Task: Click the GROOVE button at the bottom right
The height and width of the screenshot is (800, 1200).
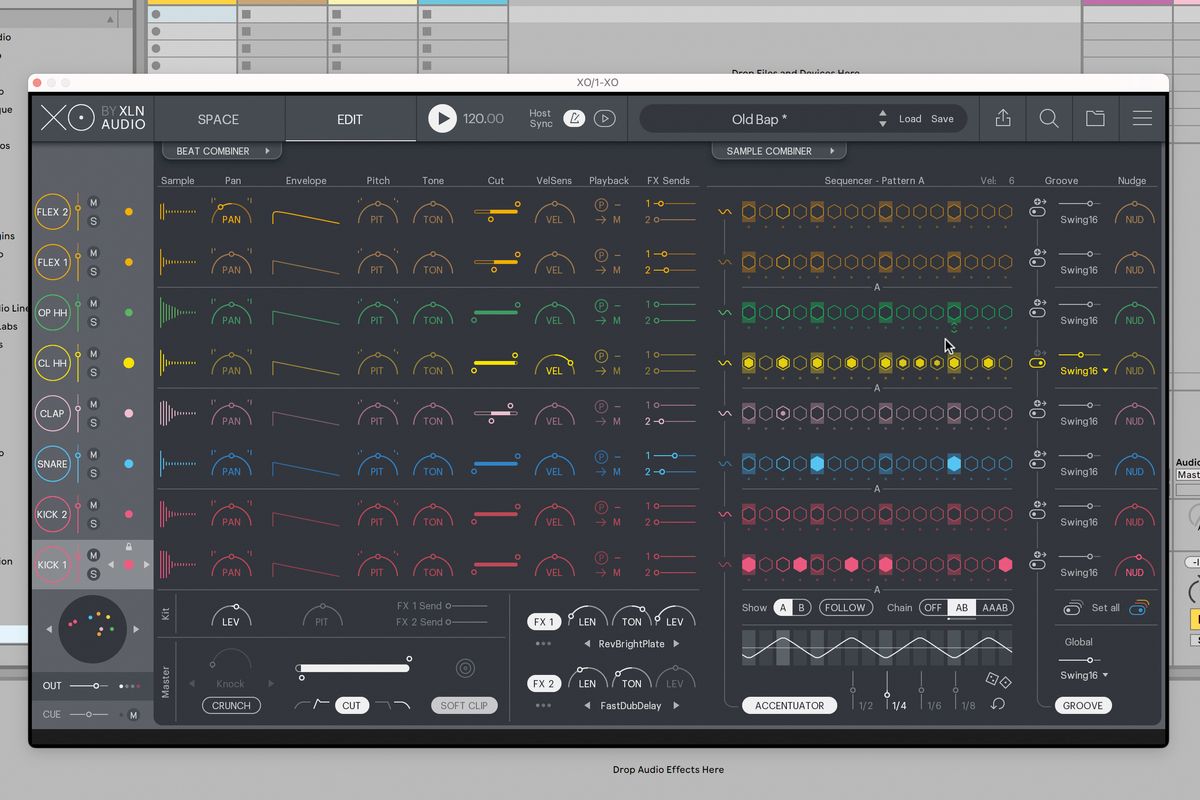Action: (1083, 705)
